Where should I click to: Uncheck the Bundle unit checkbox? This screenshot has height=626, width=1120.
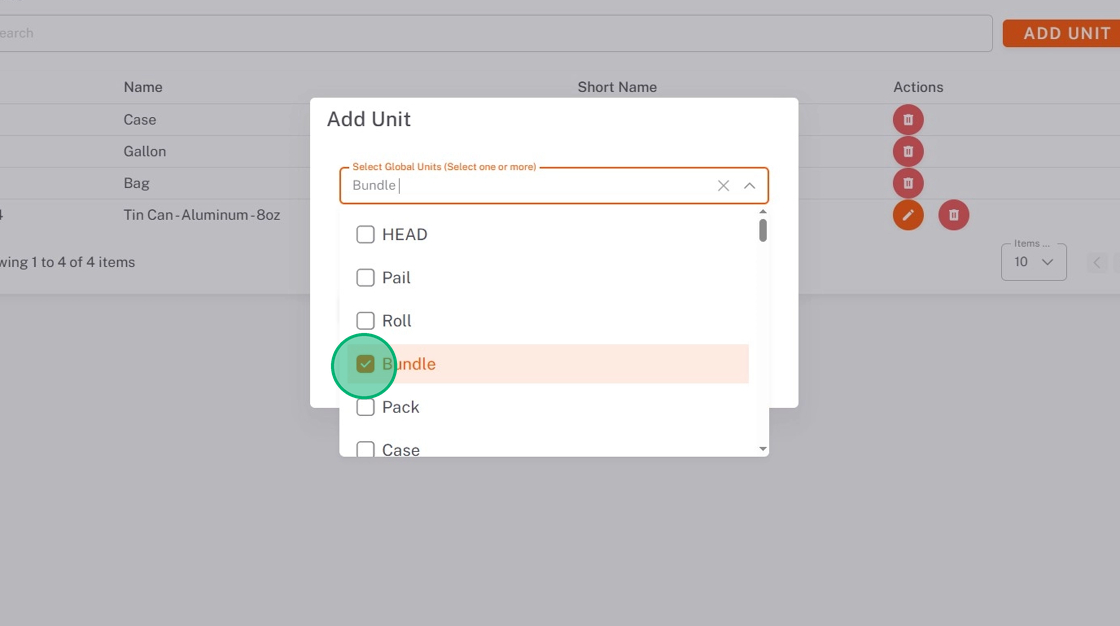[x=366, y=364]
